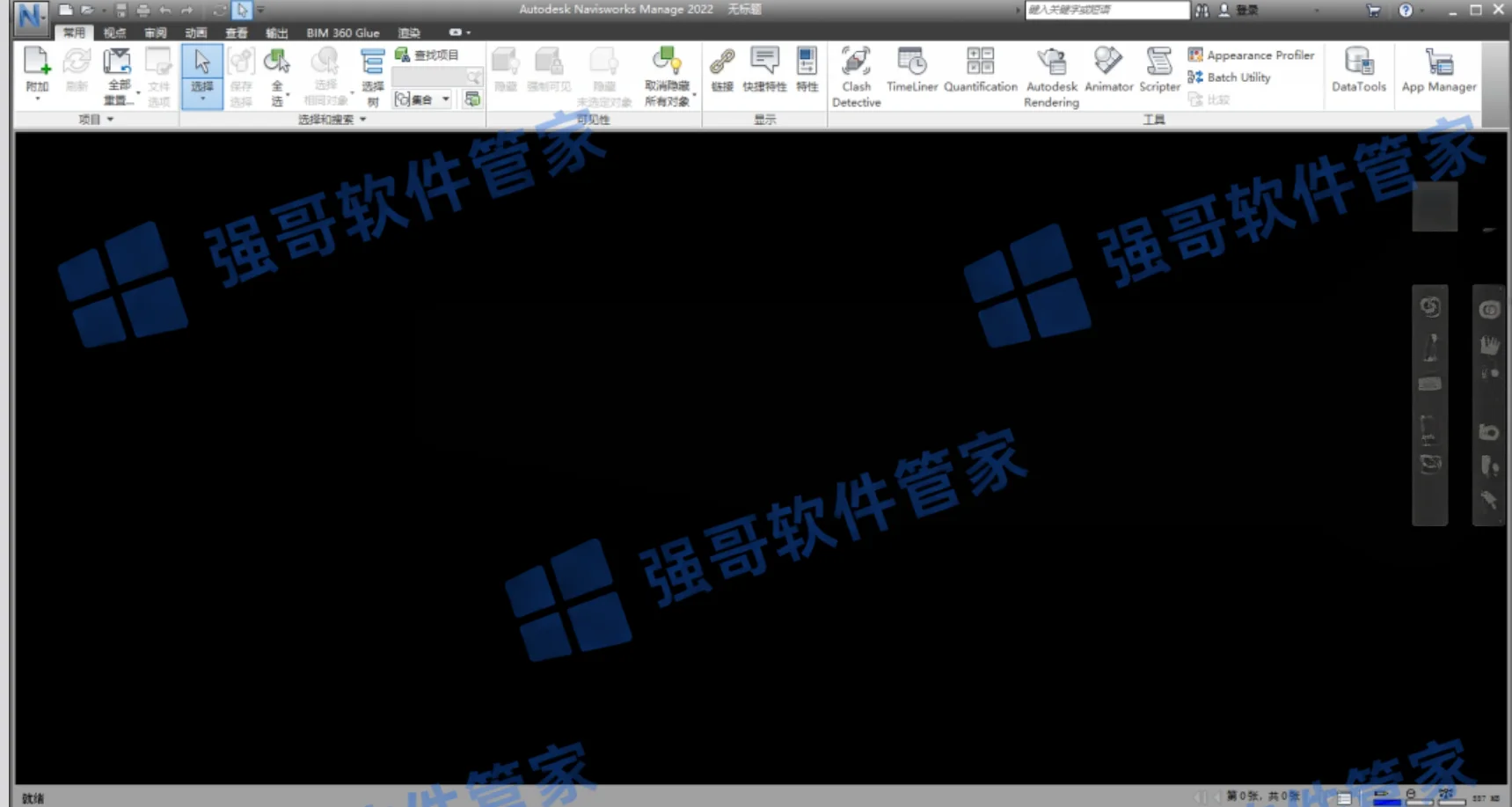Click the Batch Utility button
This screenshot has width=1512, height=807.
pos(1229,77)
